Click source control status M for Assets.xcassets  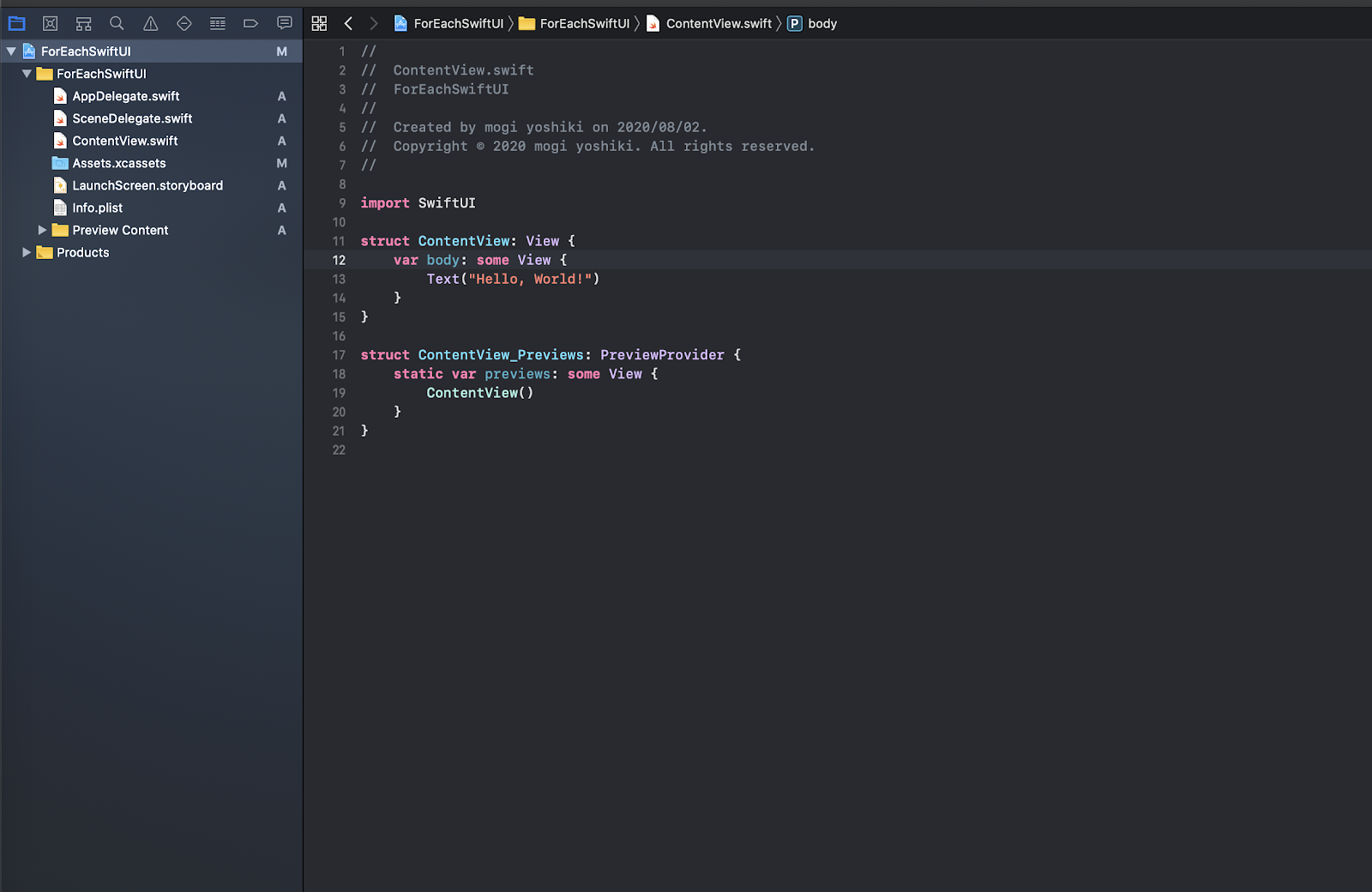tap(281, 163)
